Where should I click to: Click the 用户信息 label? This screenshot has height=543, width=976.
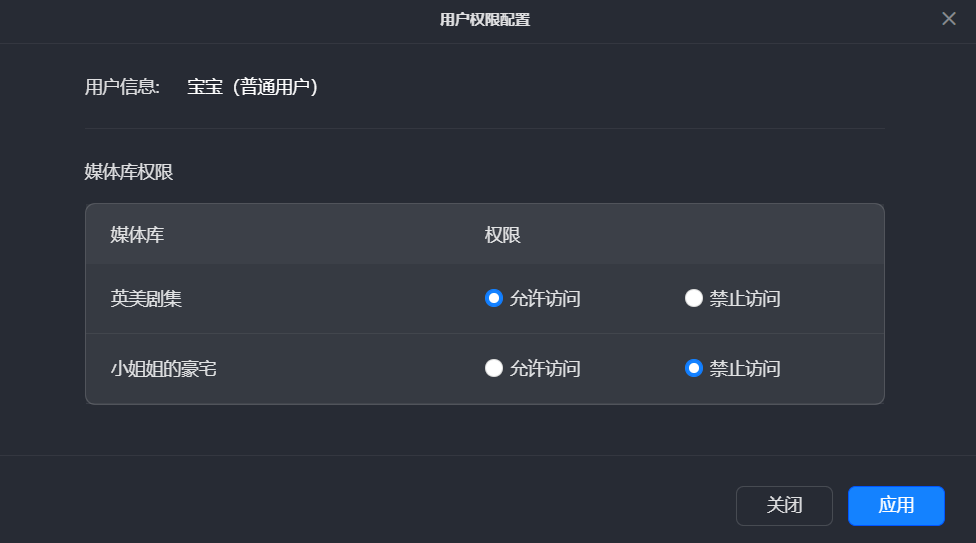(x=122, y=87)
